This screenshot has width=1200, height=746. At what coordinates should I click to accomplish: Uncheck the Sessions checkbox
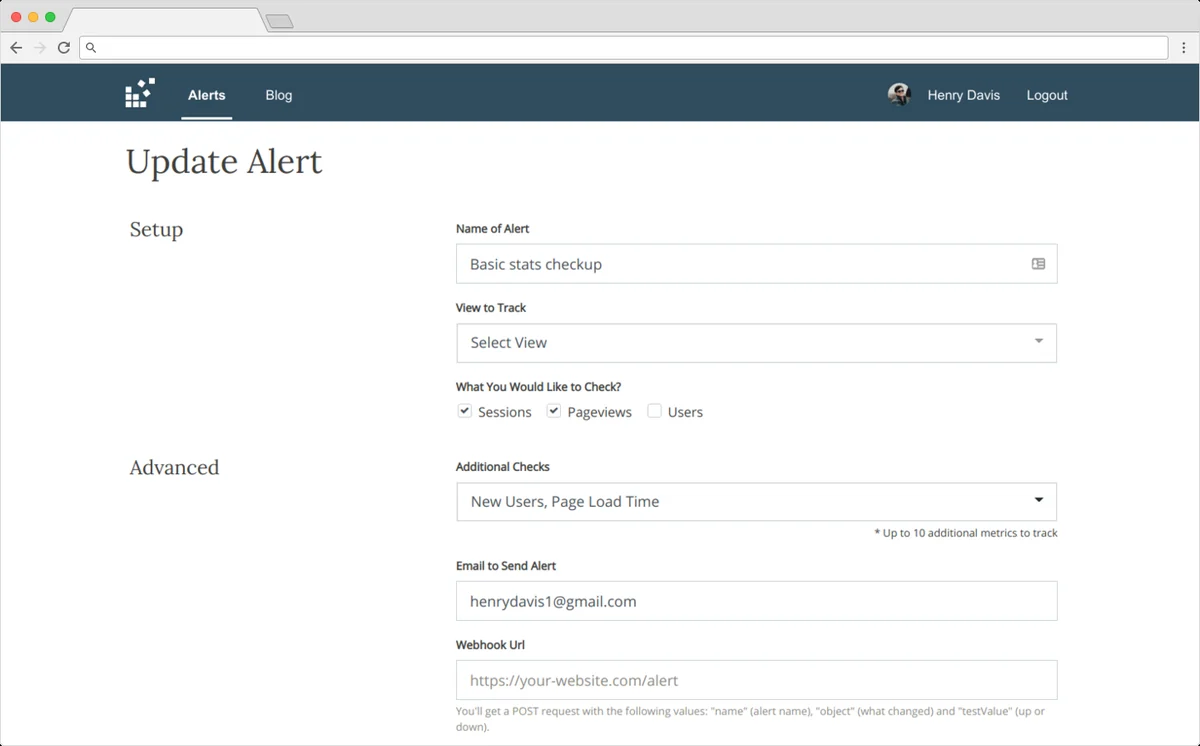[x=465, y=411]
